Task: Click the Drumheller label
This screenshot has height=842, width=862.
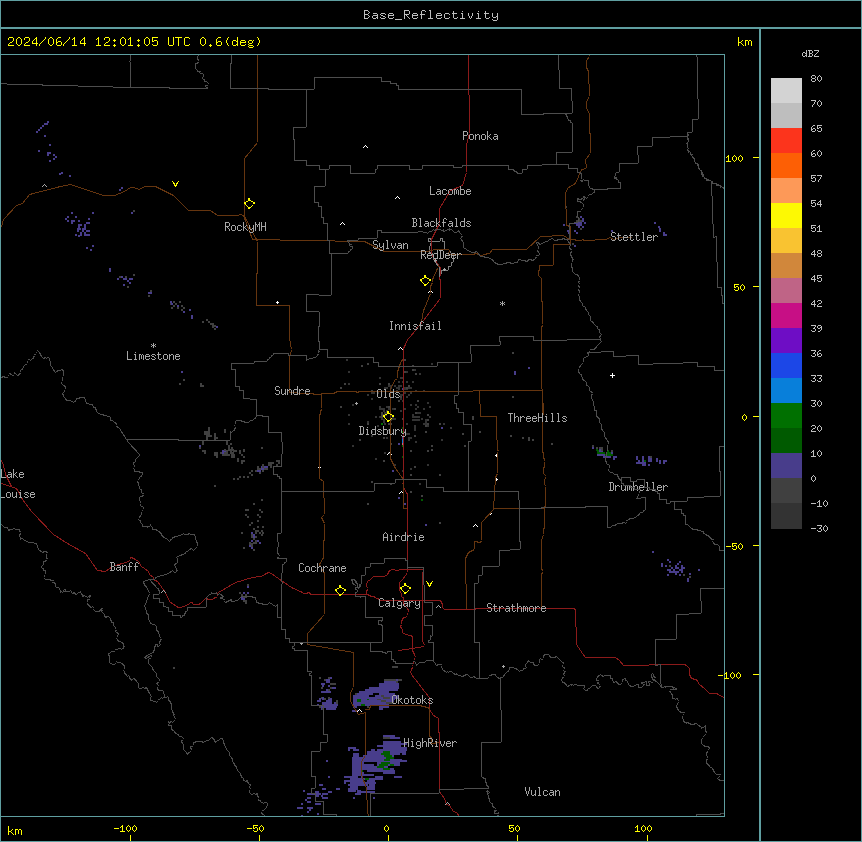Action: tap(638, 487)
